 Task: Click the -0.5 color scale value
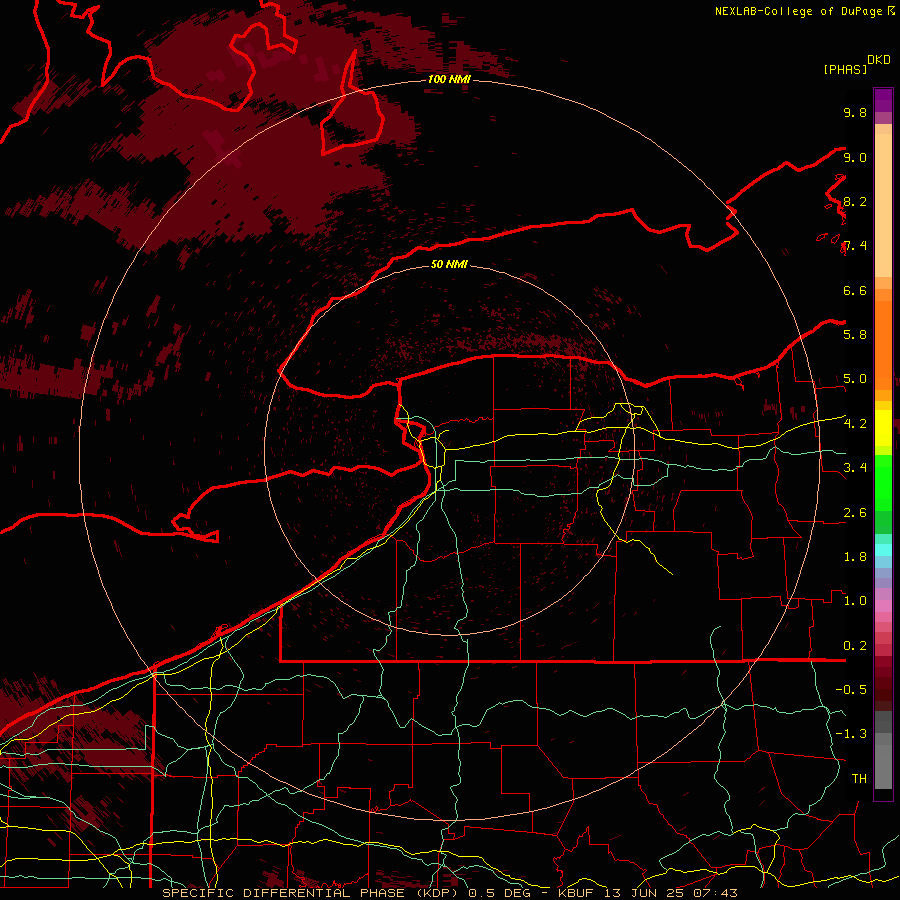pos(851,689)
